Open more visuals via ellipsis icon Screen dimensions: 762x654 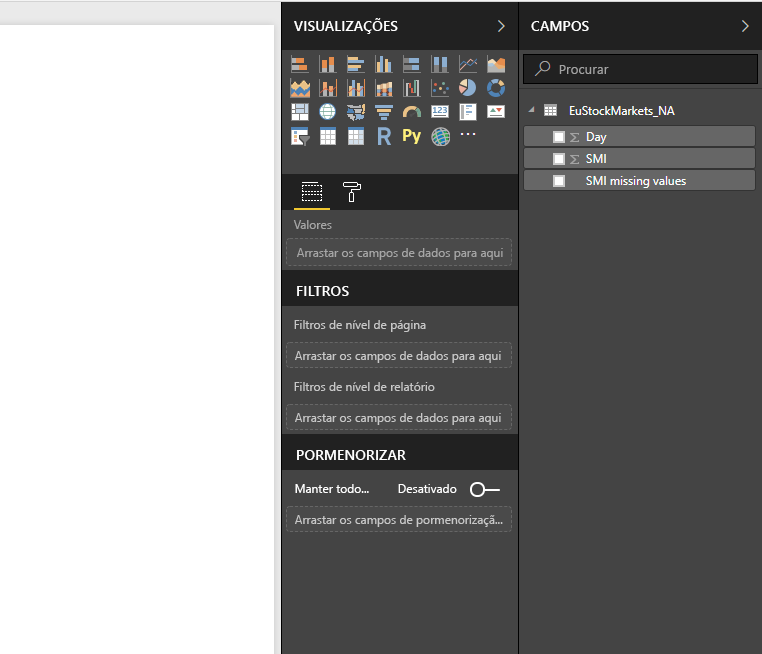pos(468,135)
